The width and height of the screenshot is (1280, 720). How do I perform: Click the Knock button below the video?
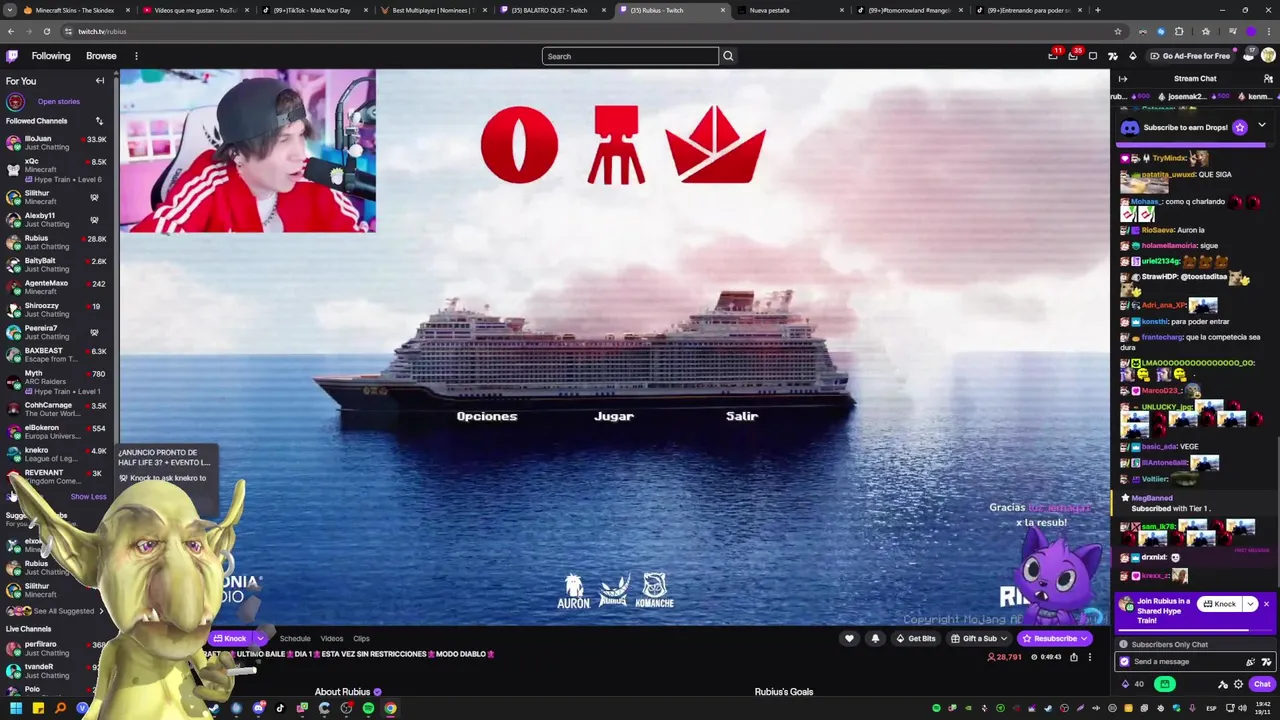point(230,639)
